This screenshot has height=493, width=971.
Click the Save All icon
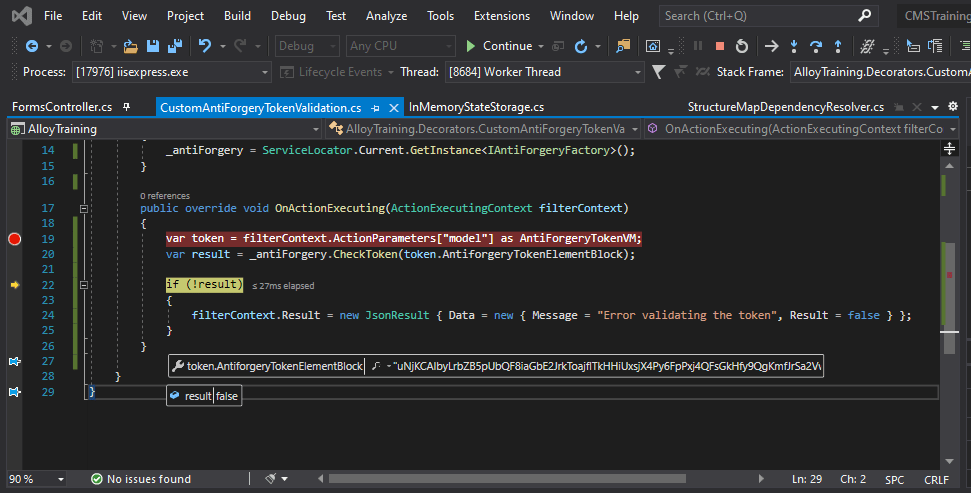point(175,46)
